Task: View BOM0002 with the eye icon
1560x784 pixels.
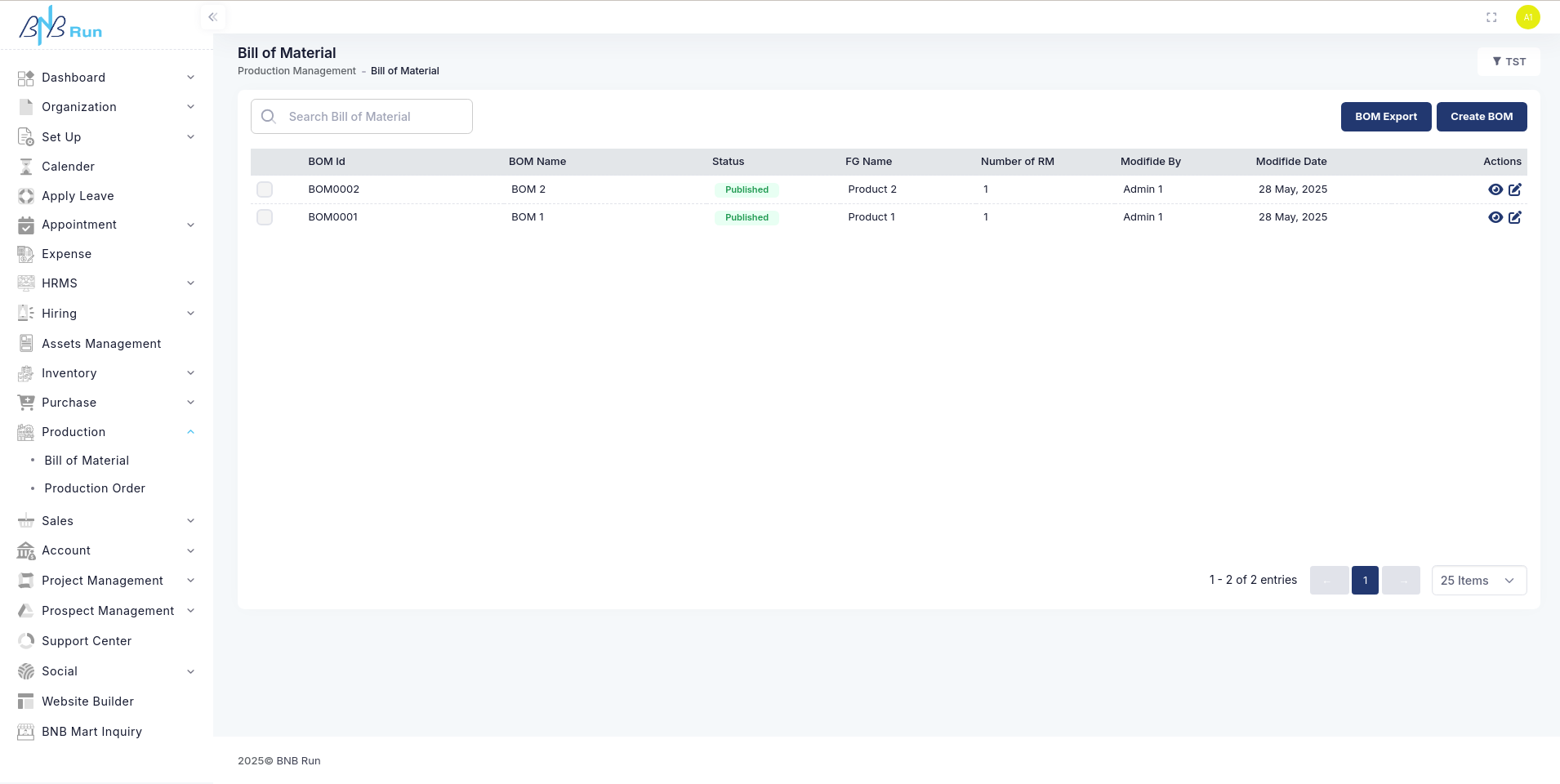Action: point(1495,189)
